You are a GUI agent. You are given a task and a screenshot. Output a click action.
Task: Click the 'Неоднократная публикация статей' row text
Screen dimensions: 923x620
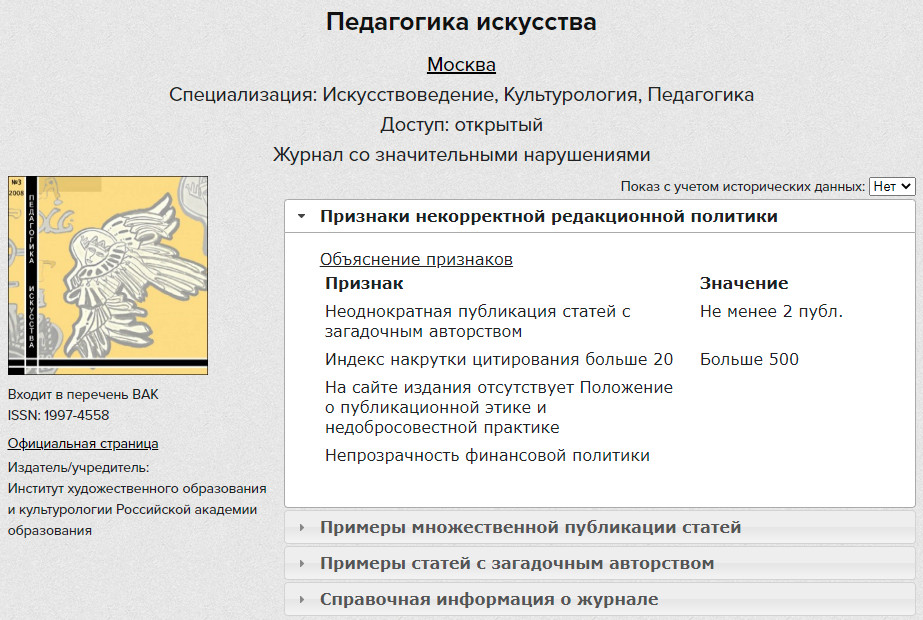click(478, 321)
